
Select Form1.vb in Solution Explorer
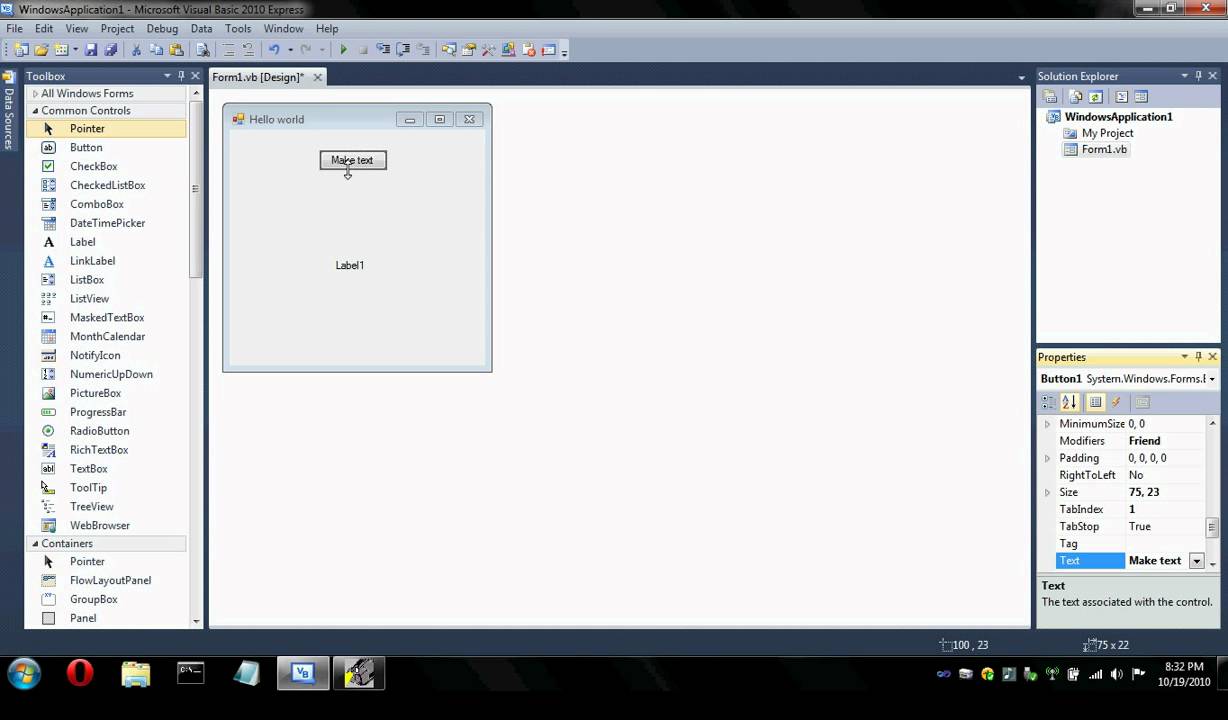click(x=1104, y=149)
